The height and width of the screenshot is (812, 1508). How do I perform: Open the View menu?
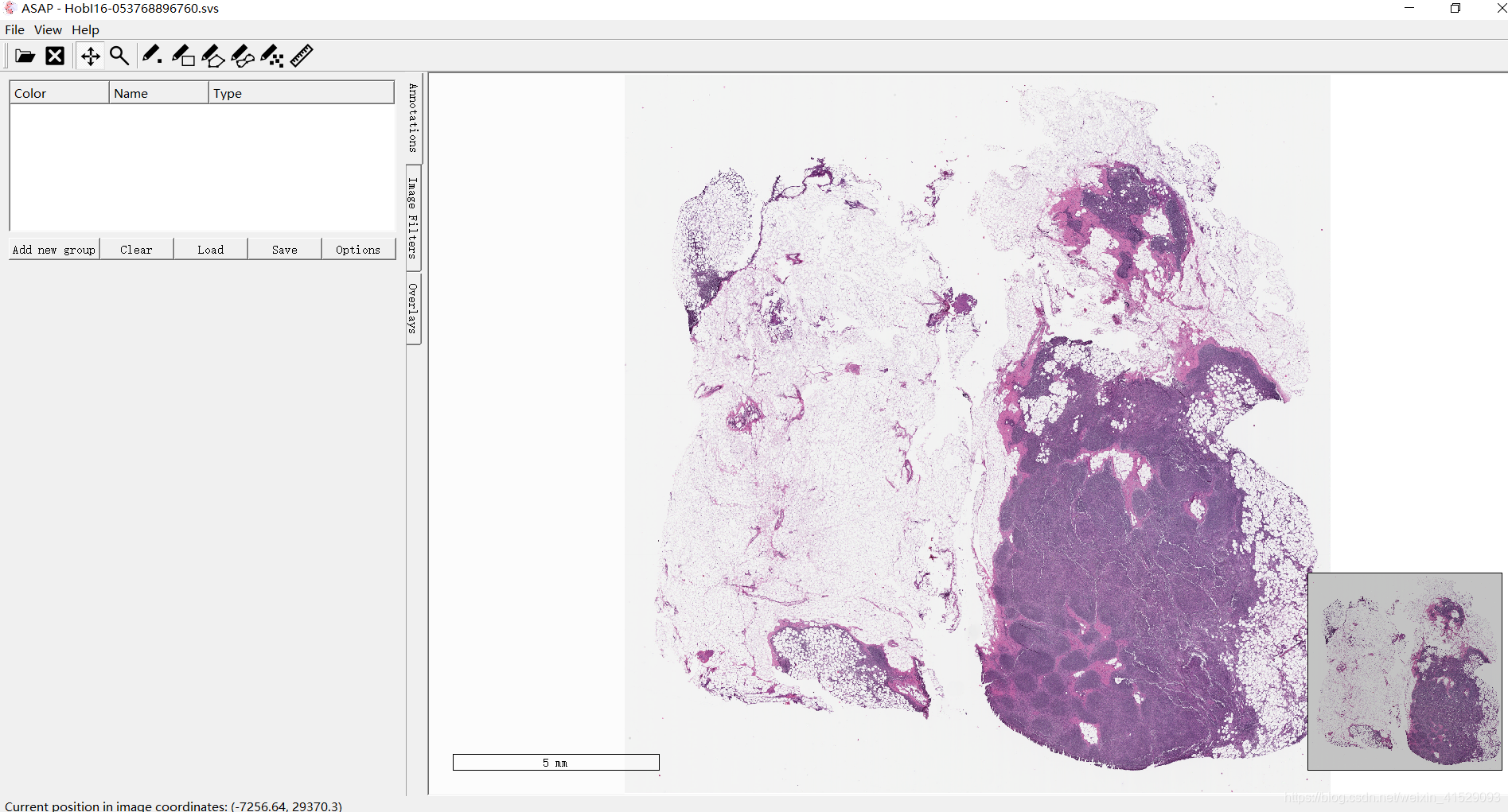[48, 29]
